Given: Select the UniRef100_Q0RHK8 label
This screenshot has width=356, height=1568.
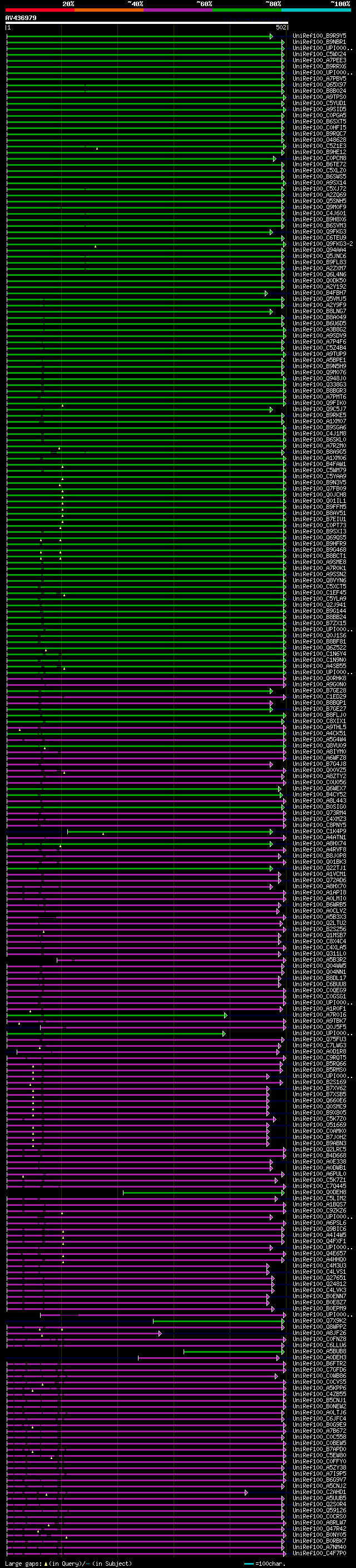Looking at the screenshot, I should click(x=319, y=678).
